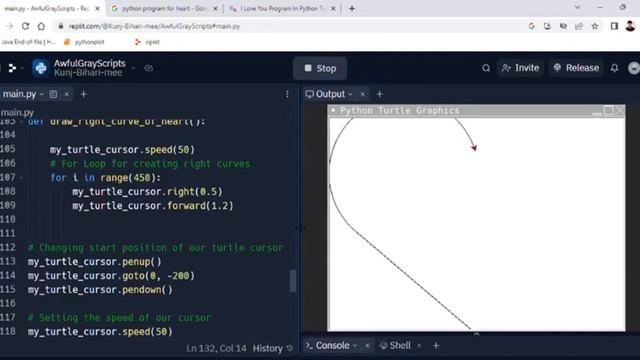Open the main.py tab dropdown arrow
The height and width of the screenshot is (360, 640).
[42, 95]
